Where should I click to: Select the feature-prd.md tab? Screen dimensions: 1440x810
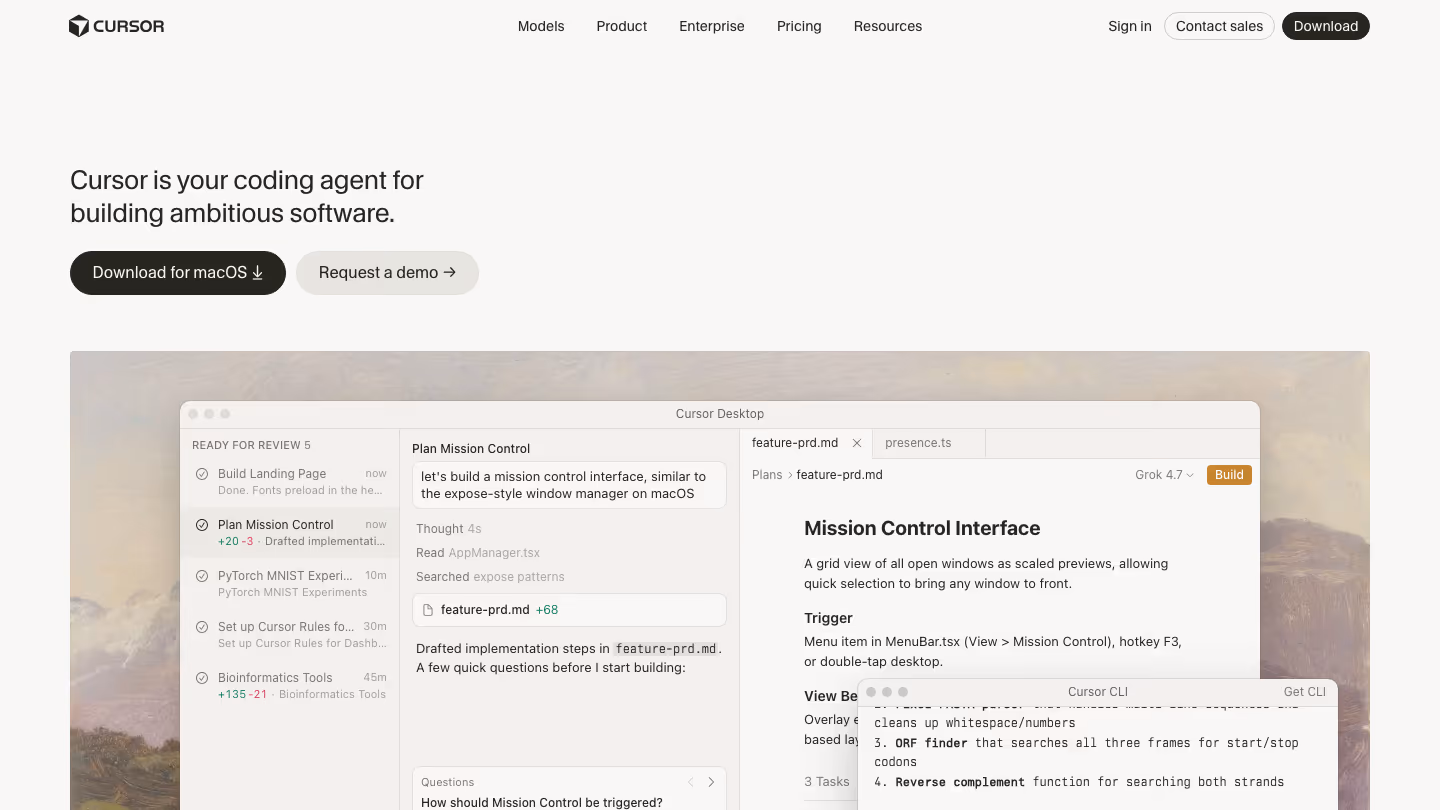[x=806, y=443]
